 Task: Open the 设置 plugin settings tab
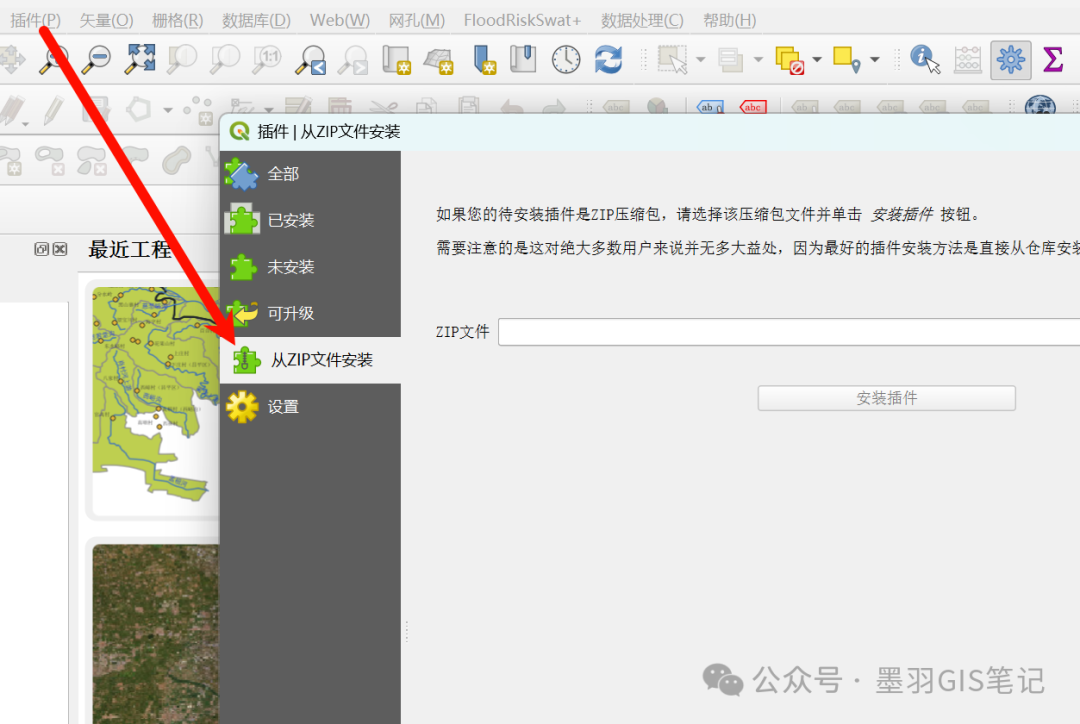click(283, 407)
